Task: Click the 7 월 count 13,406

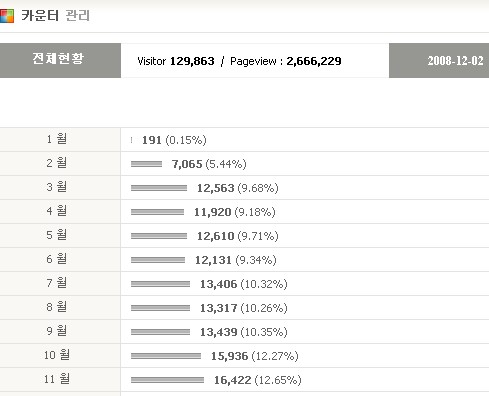Action: coord(218,284)
